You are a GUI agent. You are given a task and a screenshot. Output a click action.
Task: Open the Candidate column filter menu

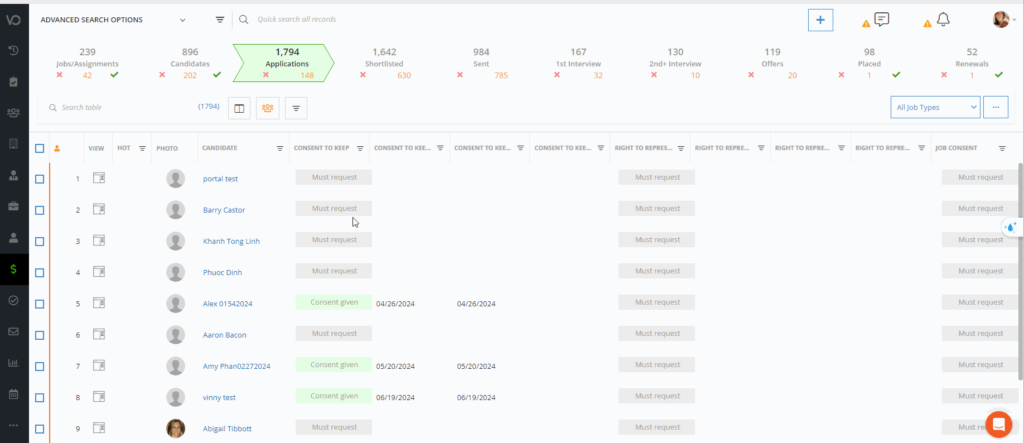coord(279,148)
